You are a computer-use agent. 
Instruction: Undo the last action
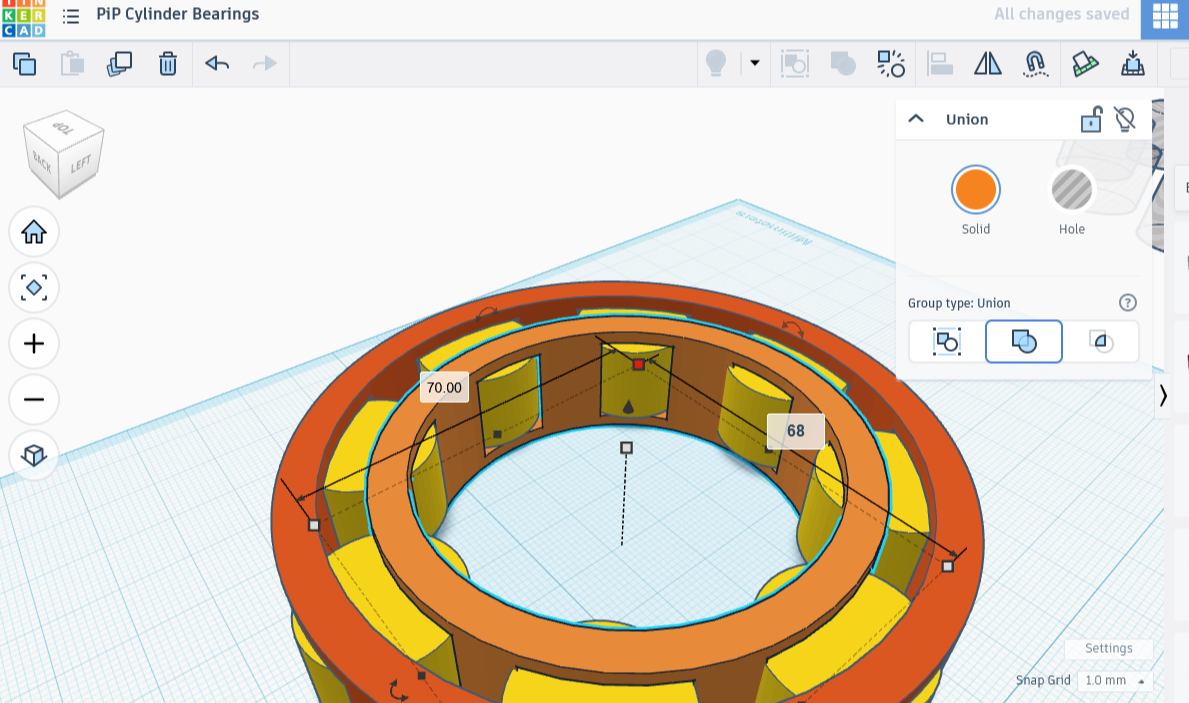coord(217,64)
